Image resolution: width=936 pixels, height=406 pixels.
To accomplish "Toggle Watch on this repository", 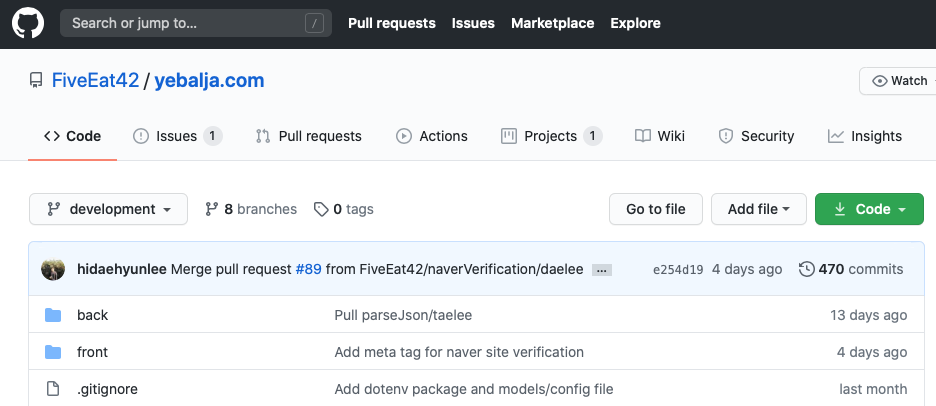I will click(900, 81).
